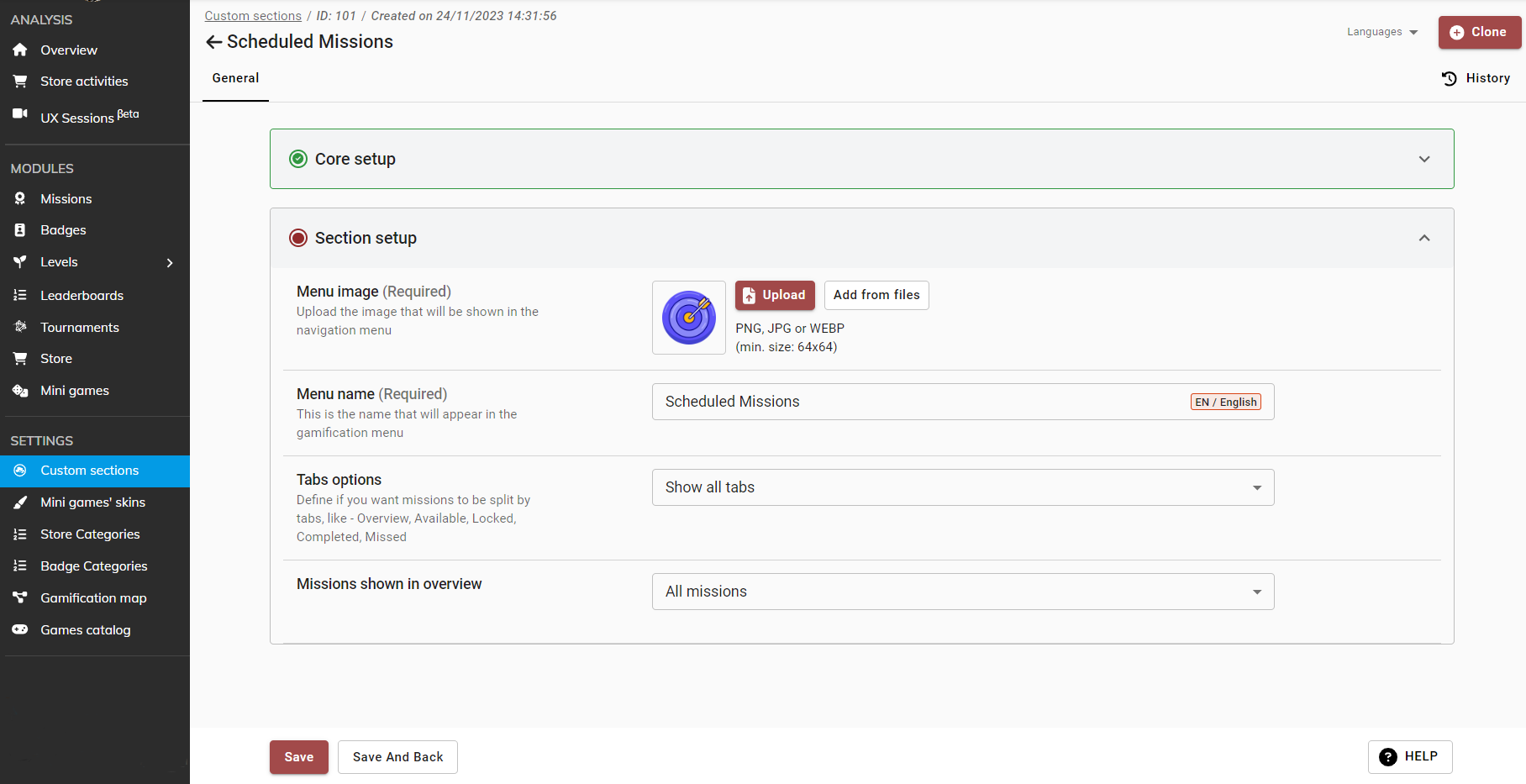Expand the Core setup section
This screenshot has width=1526, height=784.
click(1423, 159)
